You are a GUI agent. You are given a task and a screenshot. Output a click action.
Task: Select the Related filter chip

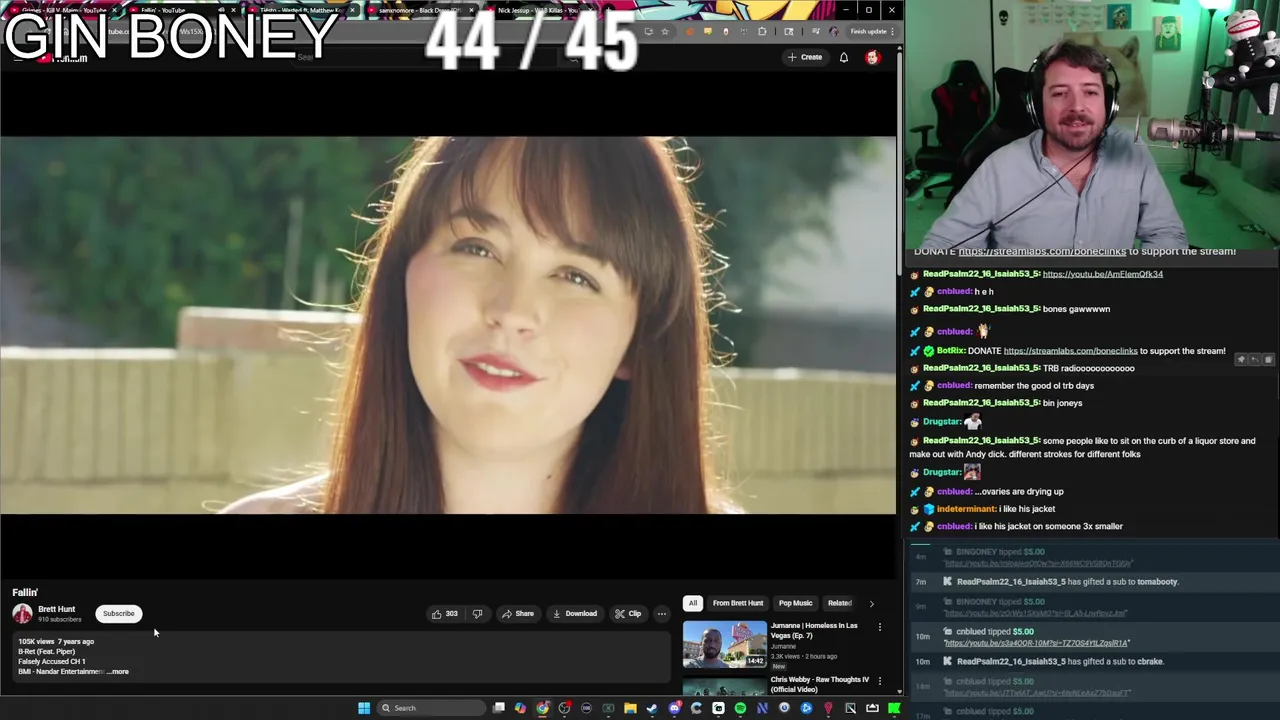click(840, 603)
